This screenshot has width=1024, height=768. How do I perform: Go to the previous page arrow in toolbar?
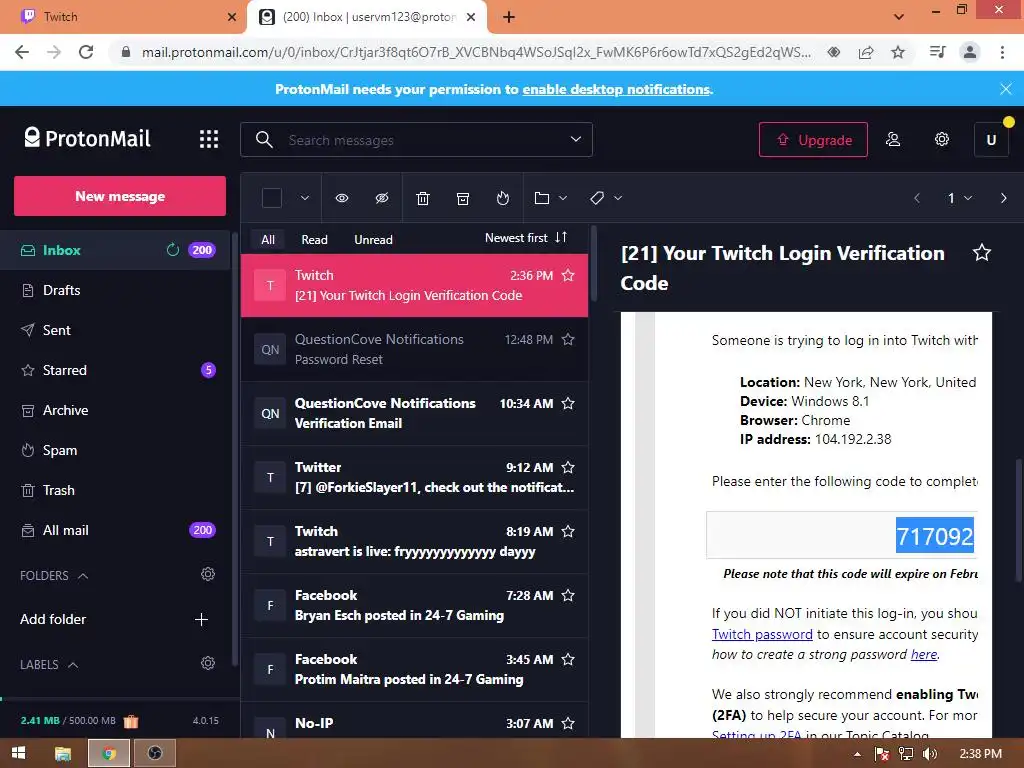pos(917,198)
